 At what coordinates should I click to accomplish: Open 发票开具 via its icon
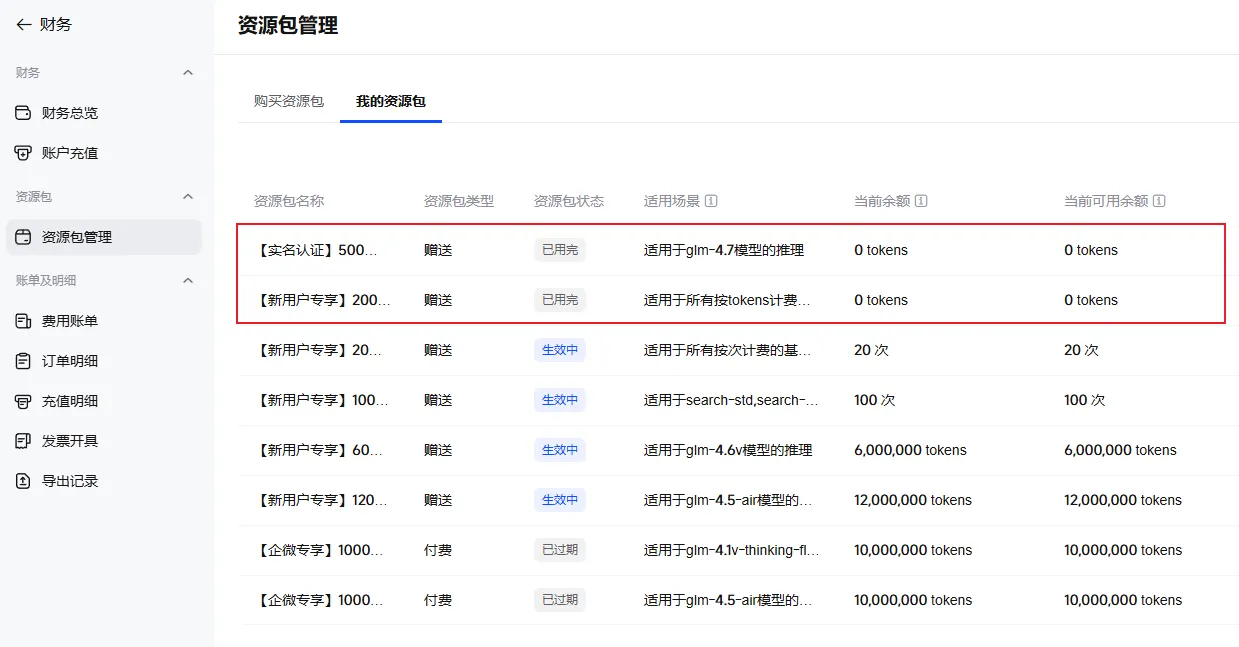click(24, 441)
